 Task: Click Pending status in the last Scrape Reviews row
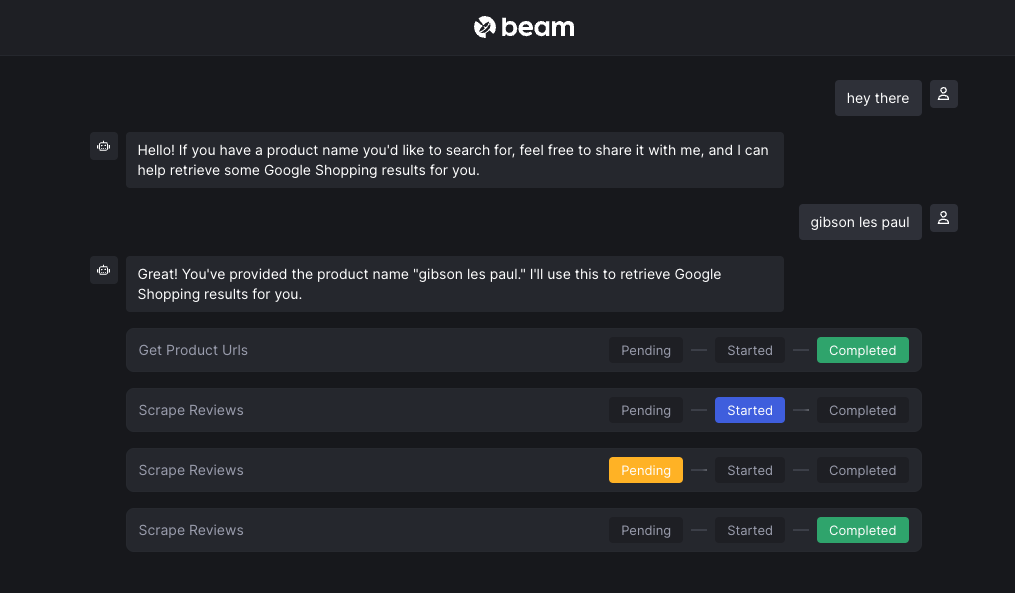[x=645, y=530]
